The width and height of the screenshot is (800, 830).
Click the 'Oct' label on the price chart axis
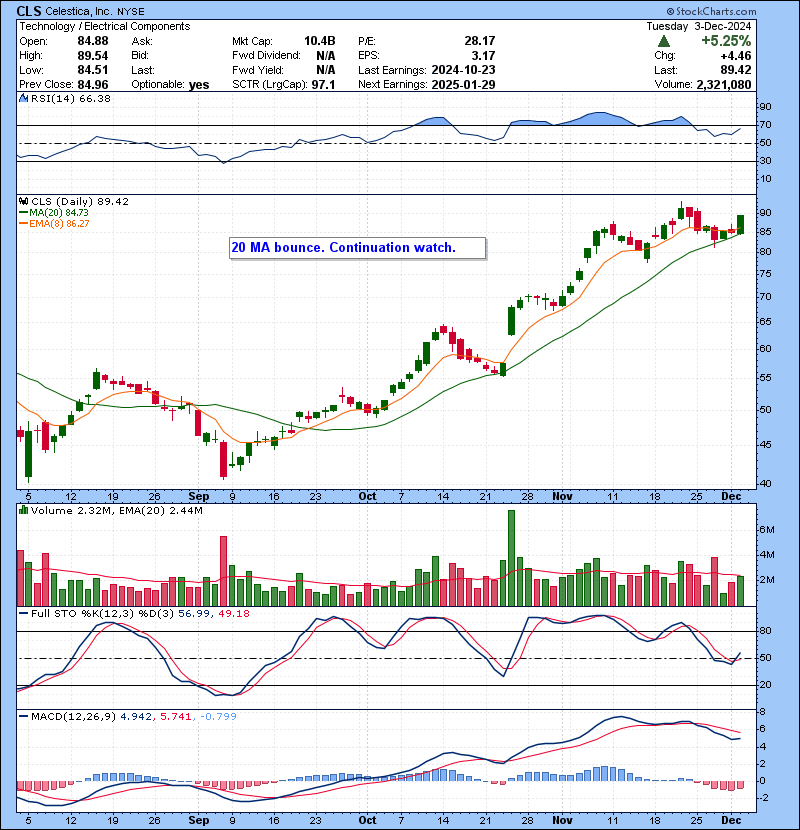coord(367,497)
